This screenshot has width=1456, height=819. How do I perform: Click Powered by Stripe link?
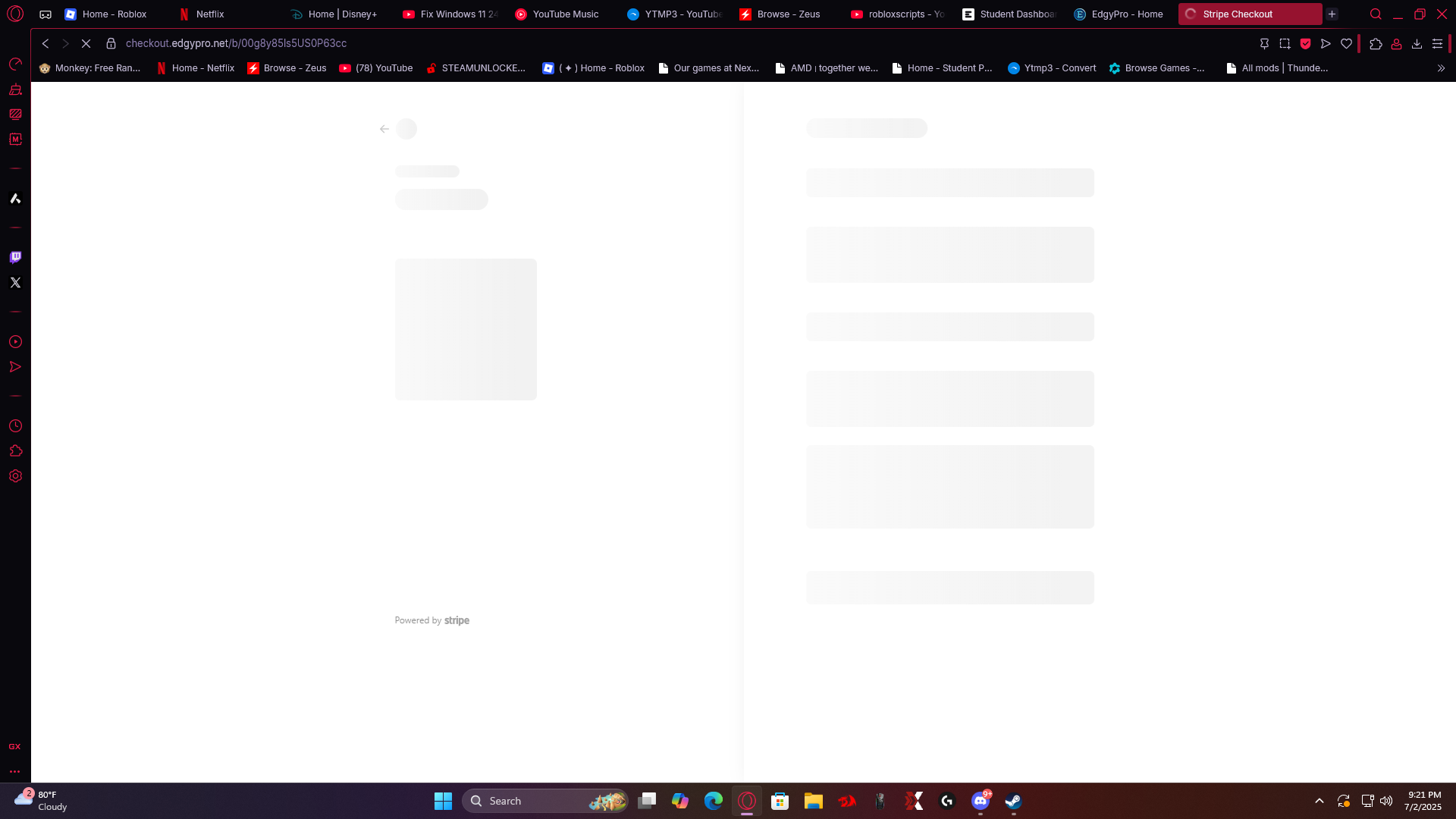pos(432,620)
